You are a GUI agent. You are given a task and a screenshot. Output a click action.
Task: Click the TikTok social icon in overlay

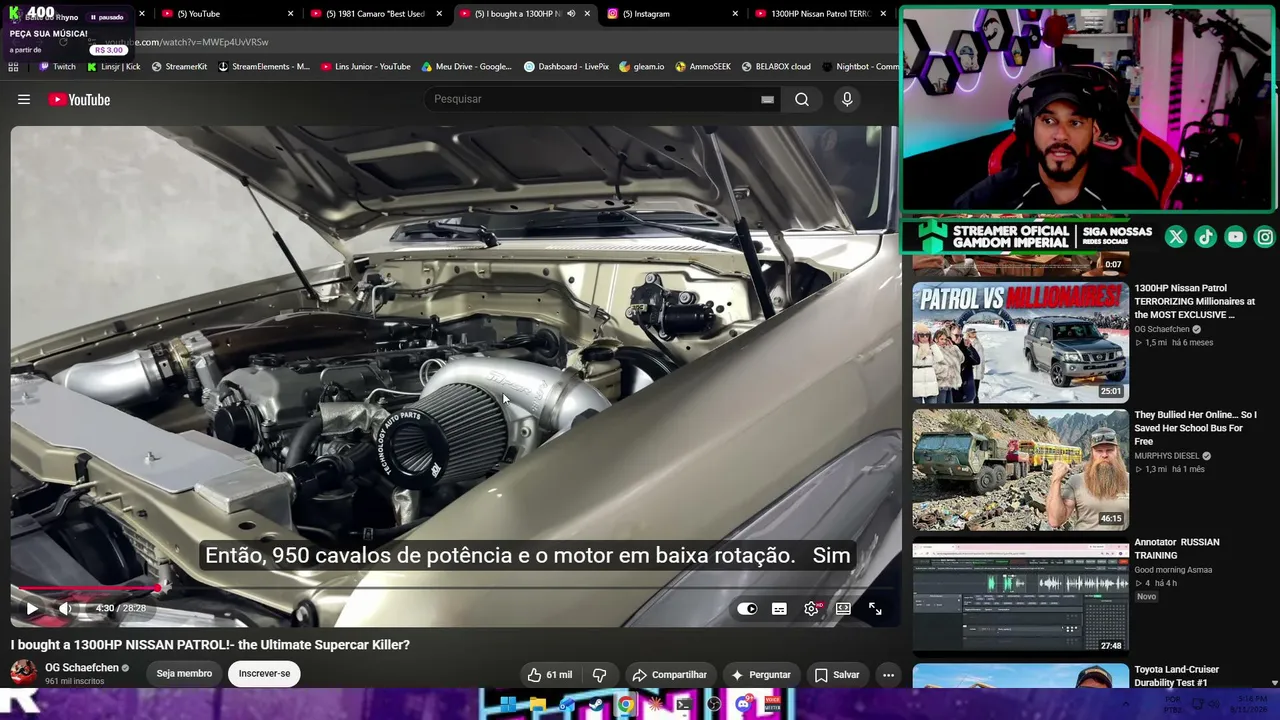[1206, 237]
